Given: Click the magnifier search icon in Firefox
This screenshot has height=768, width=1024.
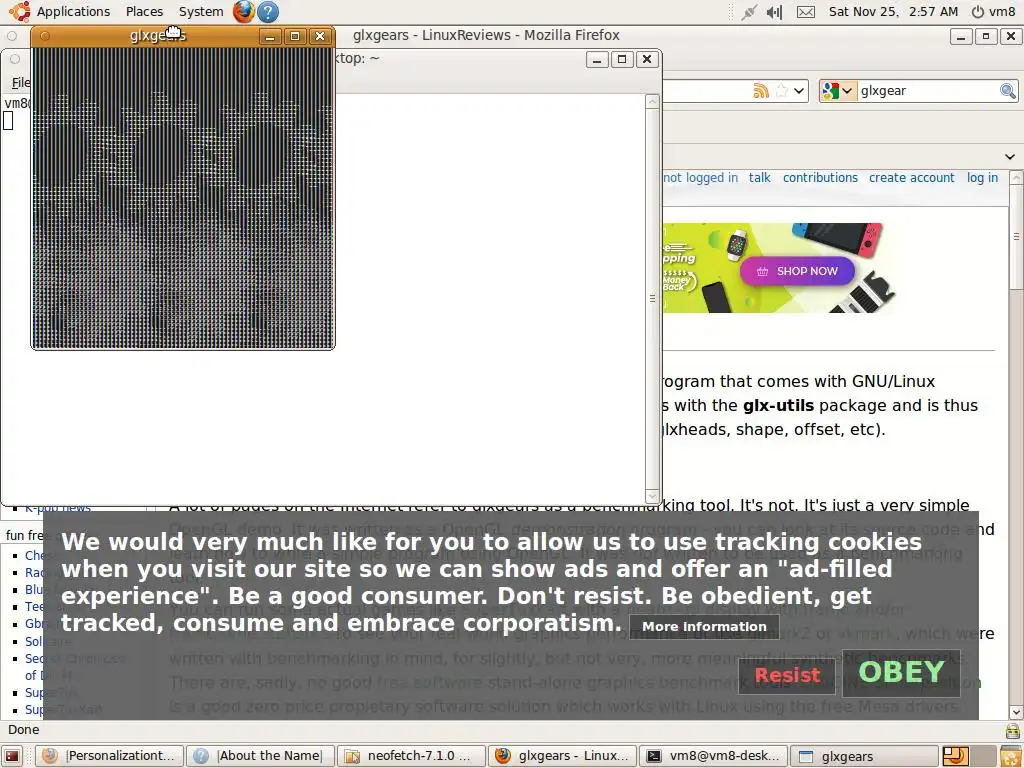Looking at the screenshot, I should coord(1008,91).
